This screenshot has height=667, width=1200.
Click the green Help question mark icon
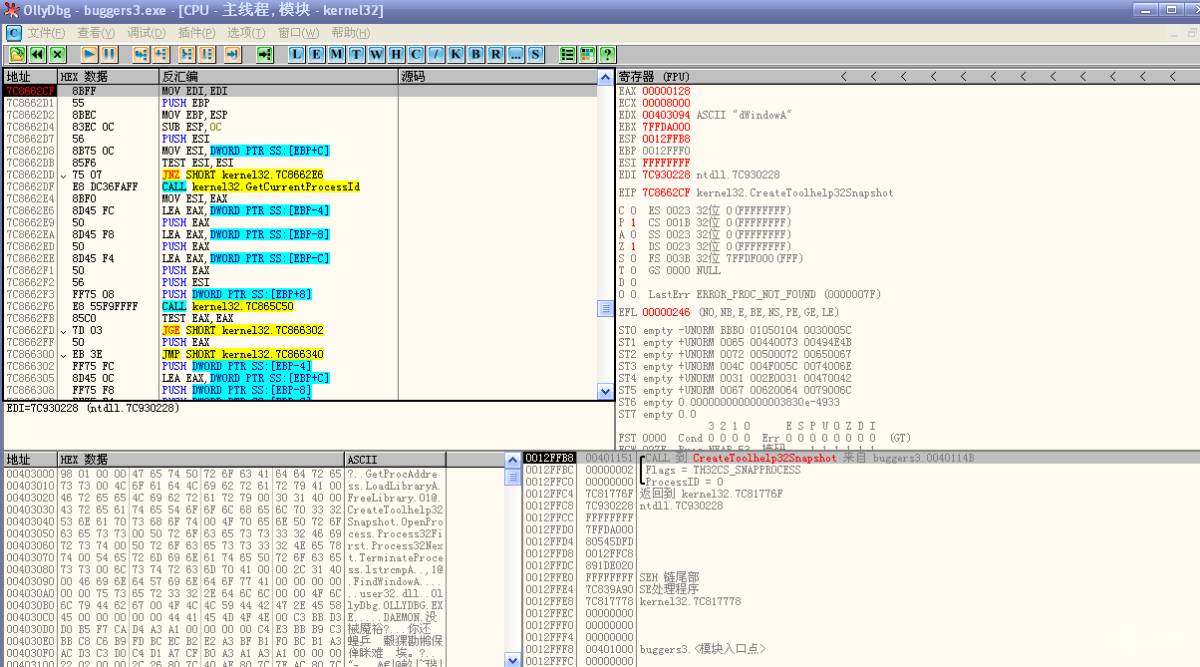click(606, 54)
